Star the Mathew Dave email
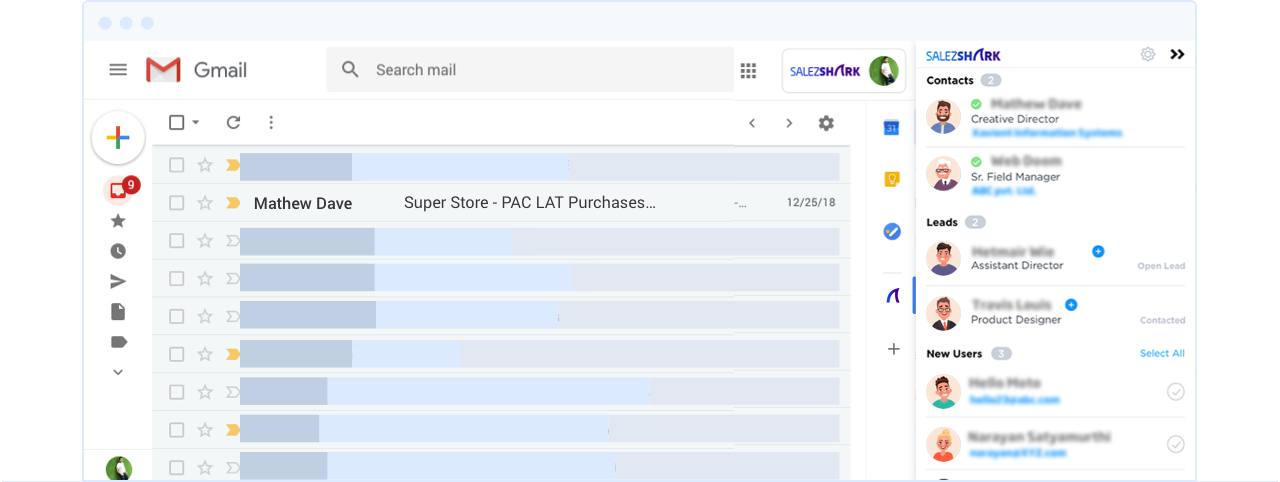Screen dimensions: 1280x482 205,203
